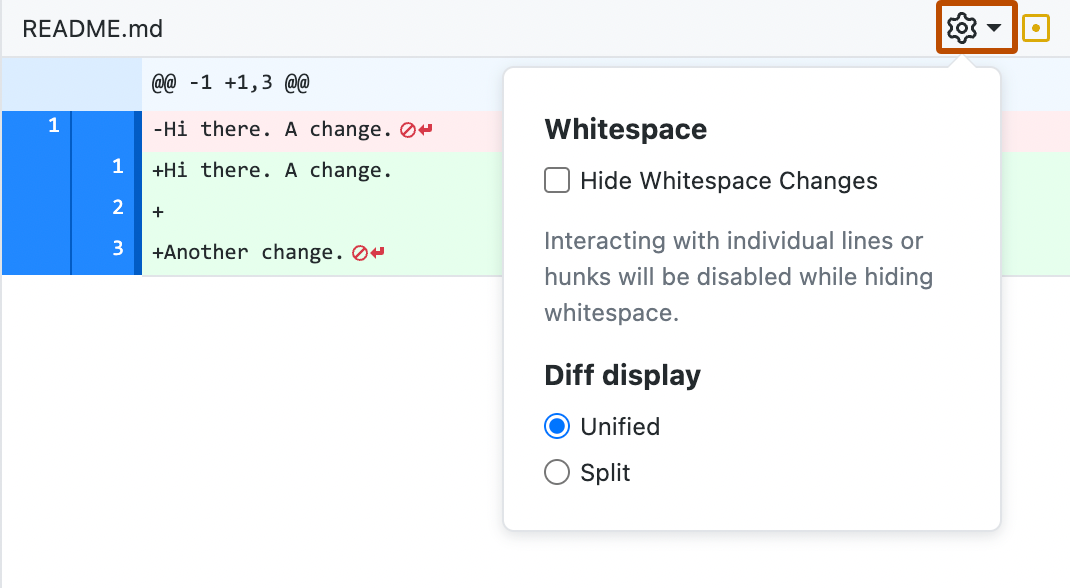Select the hunk header @@ -1 +1,3 @@
The width and height of the screenshot is (1070, 588).
[x=231, y=83]
